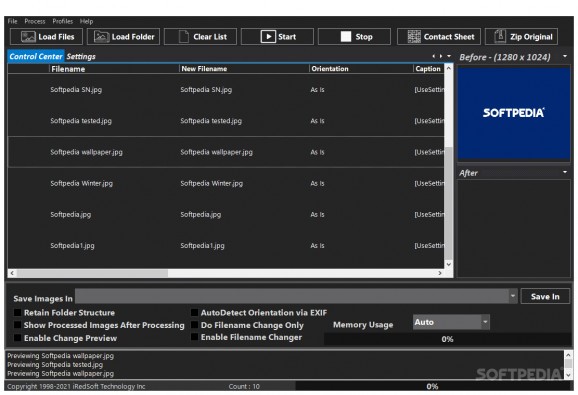Toggle AutoDetect Orientation via EXIF checkbox

194,312
